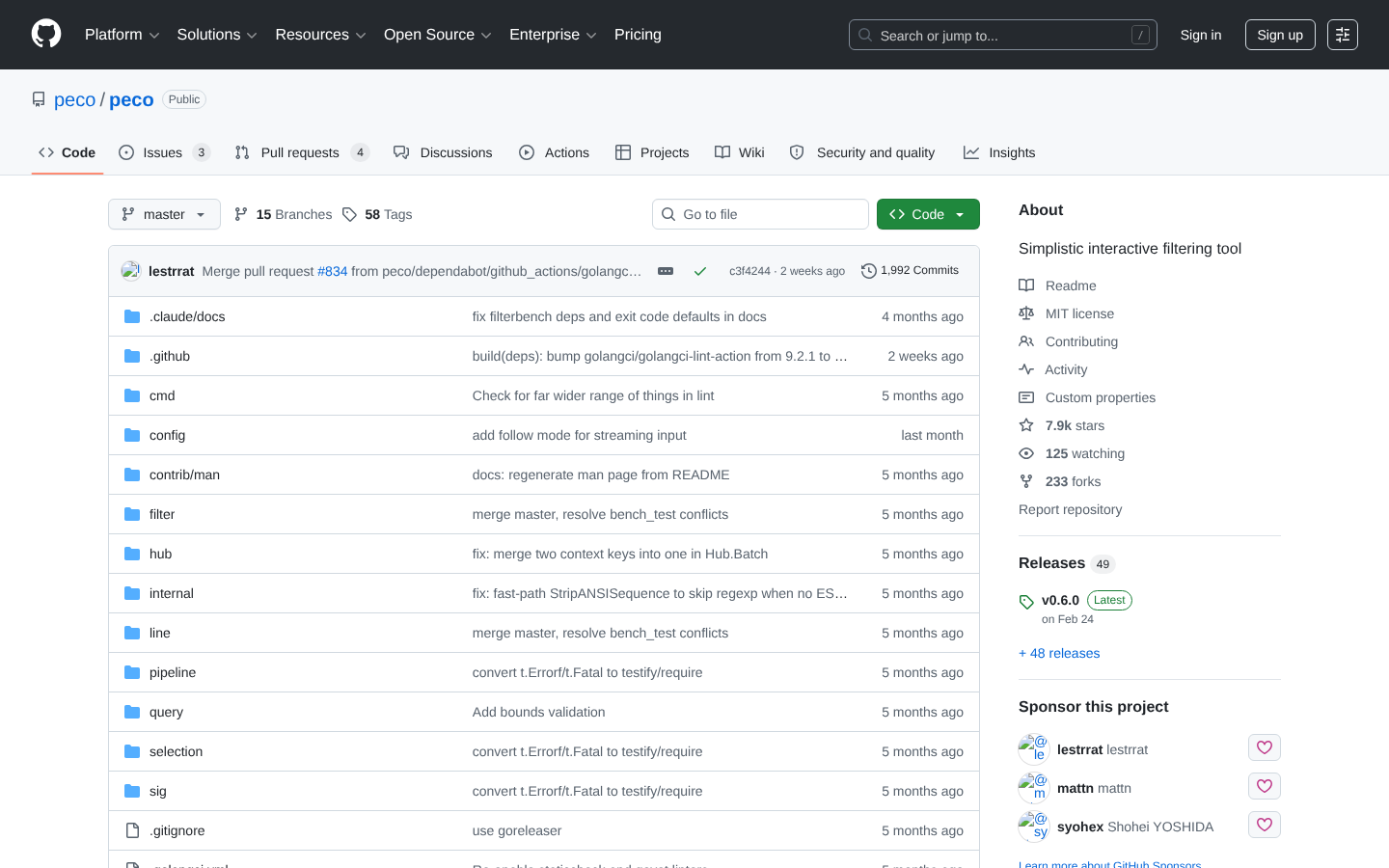Open the Security and quality tab

pos(862,152)
